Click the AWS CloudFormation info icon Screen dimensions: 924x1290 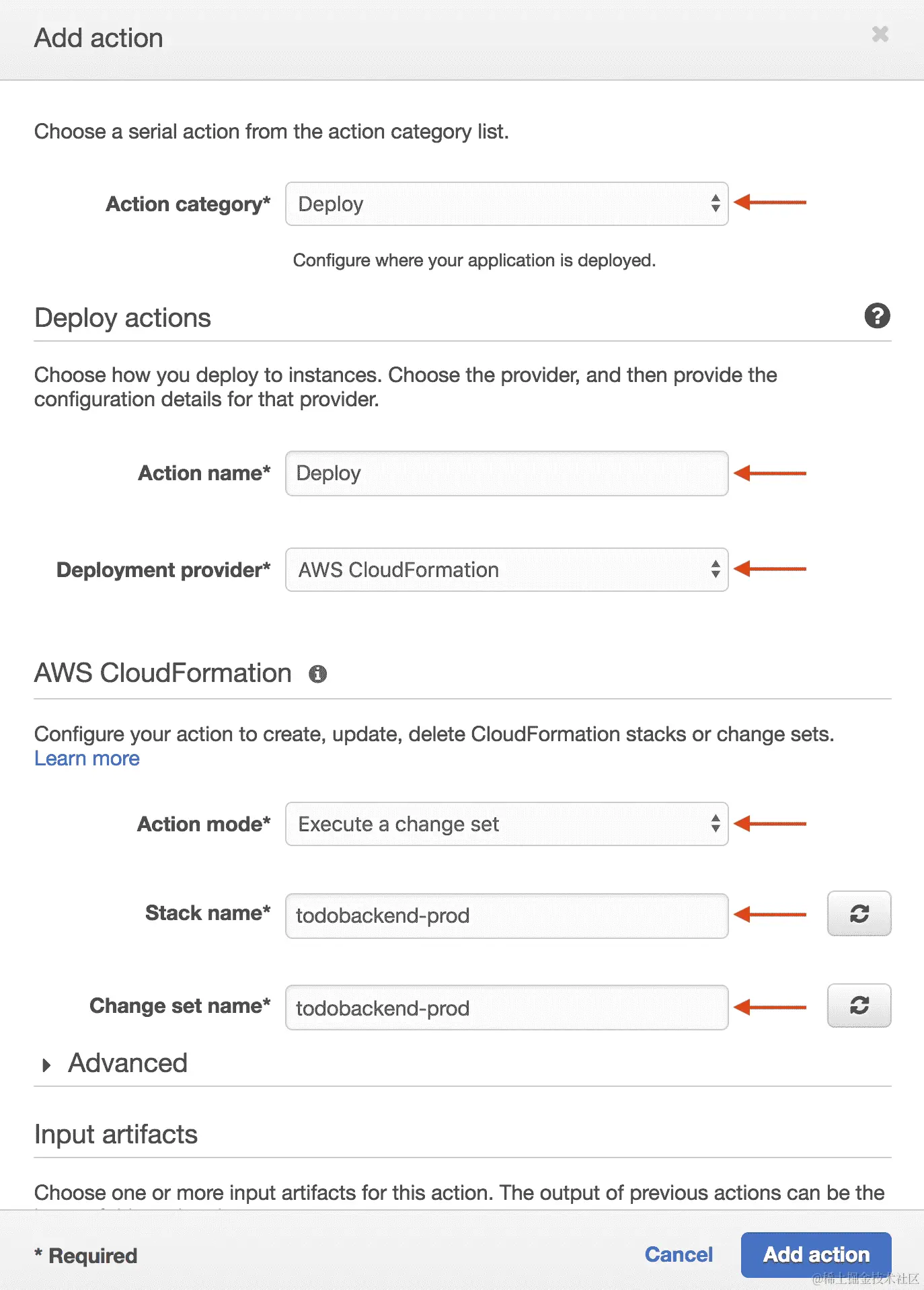pos(317,674)
